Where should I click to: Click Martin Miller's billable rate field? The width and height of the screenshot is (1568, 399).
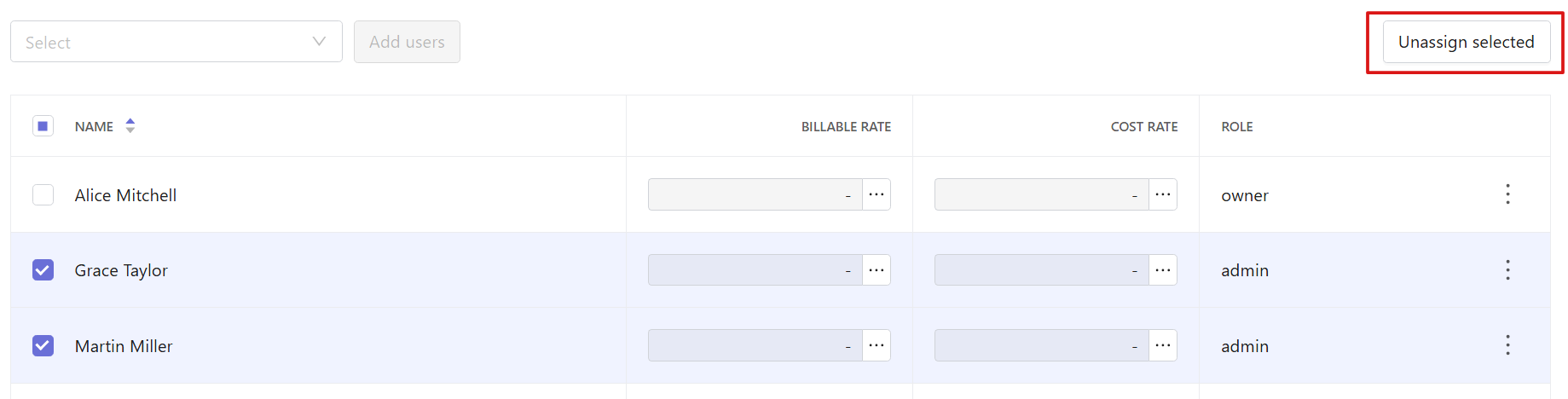pos(755,345)
